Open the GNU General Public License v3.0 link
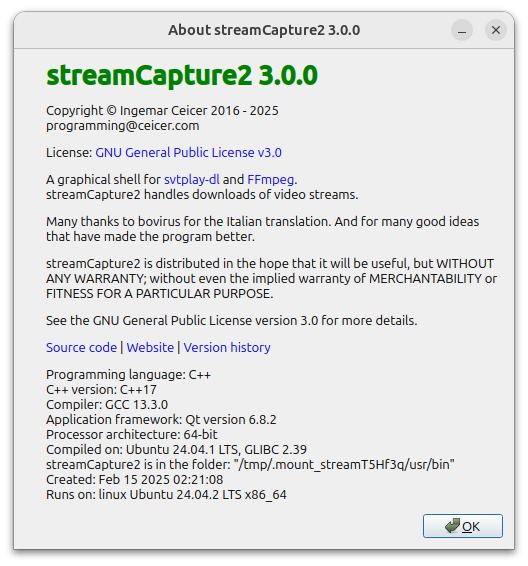 [188, 153]
